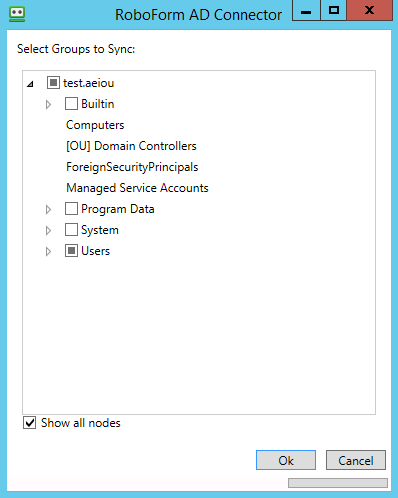Select the ForeignSecurityPrincipals row
398x498 pixels.
(132, 167)
